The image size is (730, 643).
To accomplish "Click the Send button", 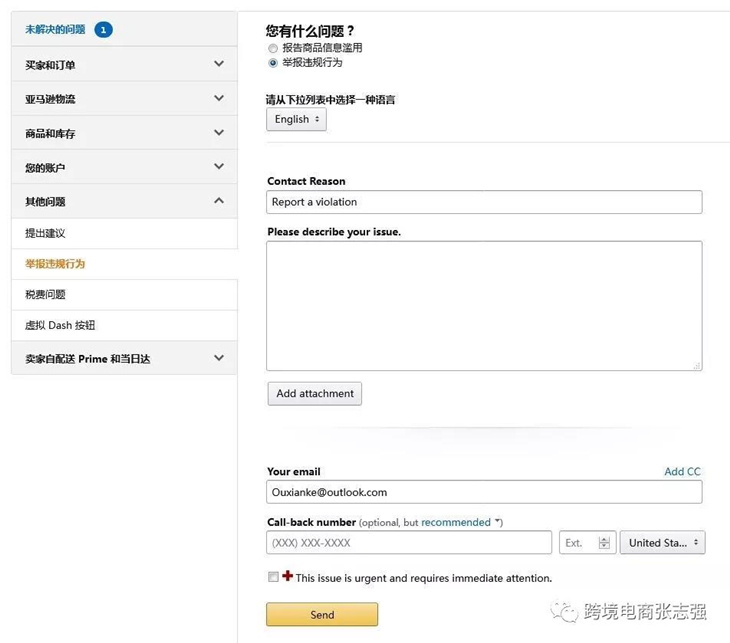I will (x=322, y=615).
